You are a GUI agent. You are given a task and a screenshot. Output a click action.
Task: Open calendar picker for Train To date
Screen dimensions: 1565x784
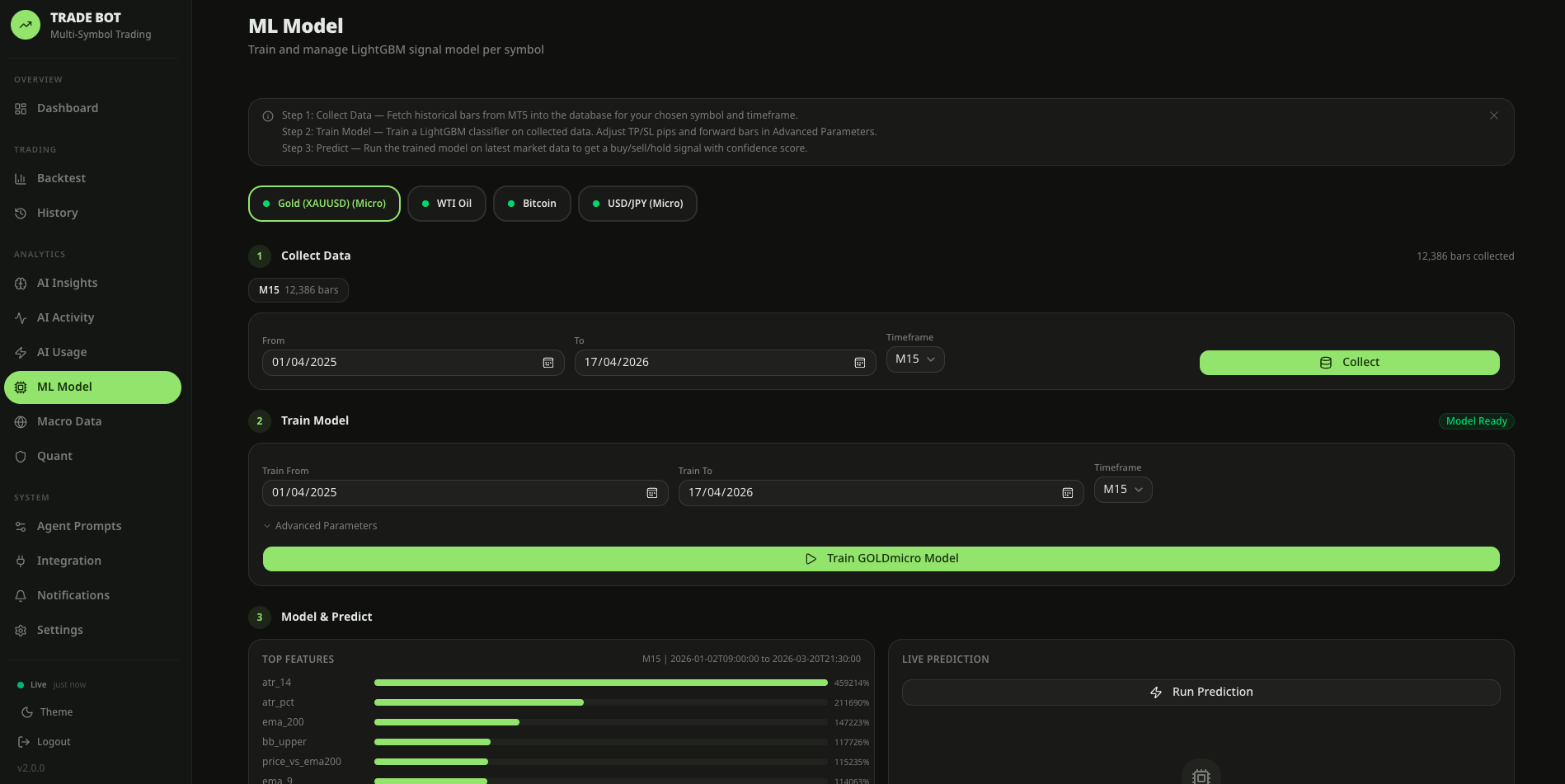1068,493
